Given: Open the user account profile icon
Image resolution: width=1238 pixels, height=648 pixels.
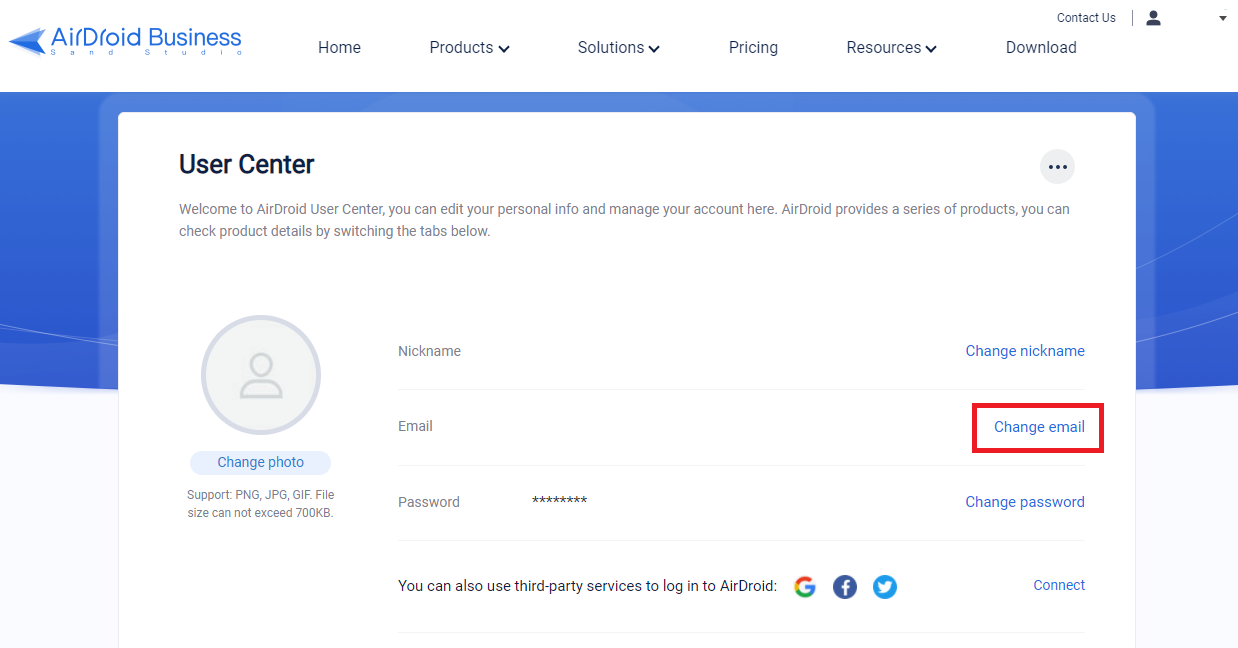Looking at the screenshot, I should (1153, 18).
